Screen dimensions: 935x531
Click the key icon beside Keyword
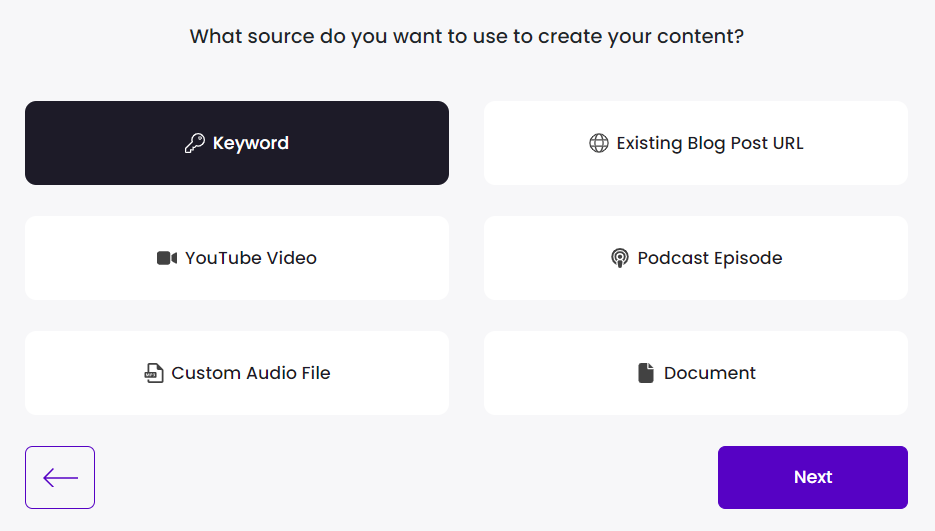[195, 143]
